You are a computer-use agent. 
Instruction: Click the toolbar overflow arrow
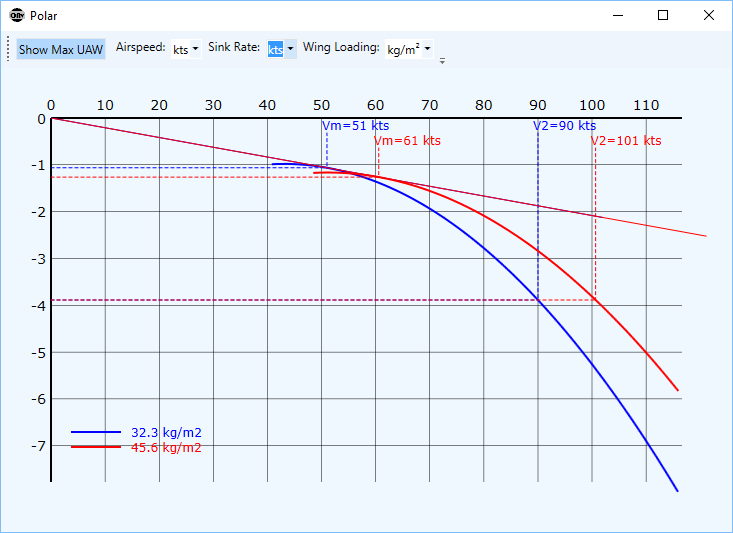click(x=442, y=60)
